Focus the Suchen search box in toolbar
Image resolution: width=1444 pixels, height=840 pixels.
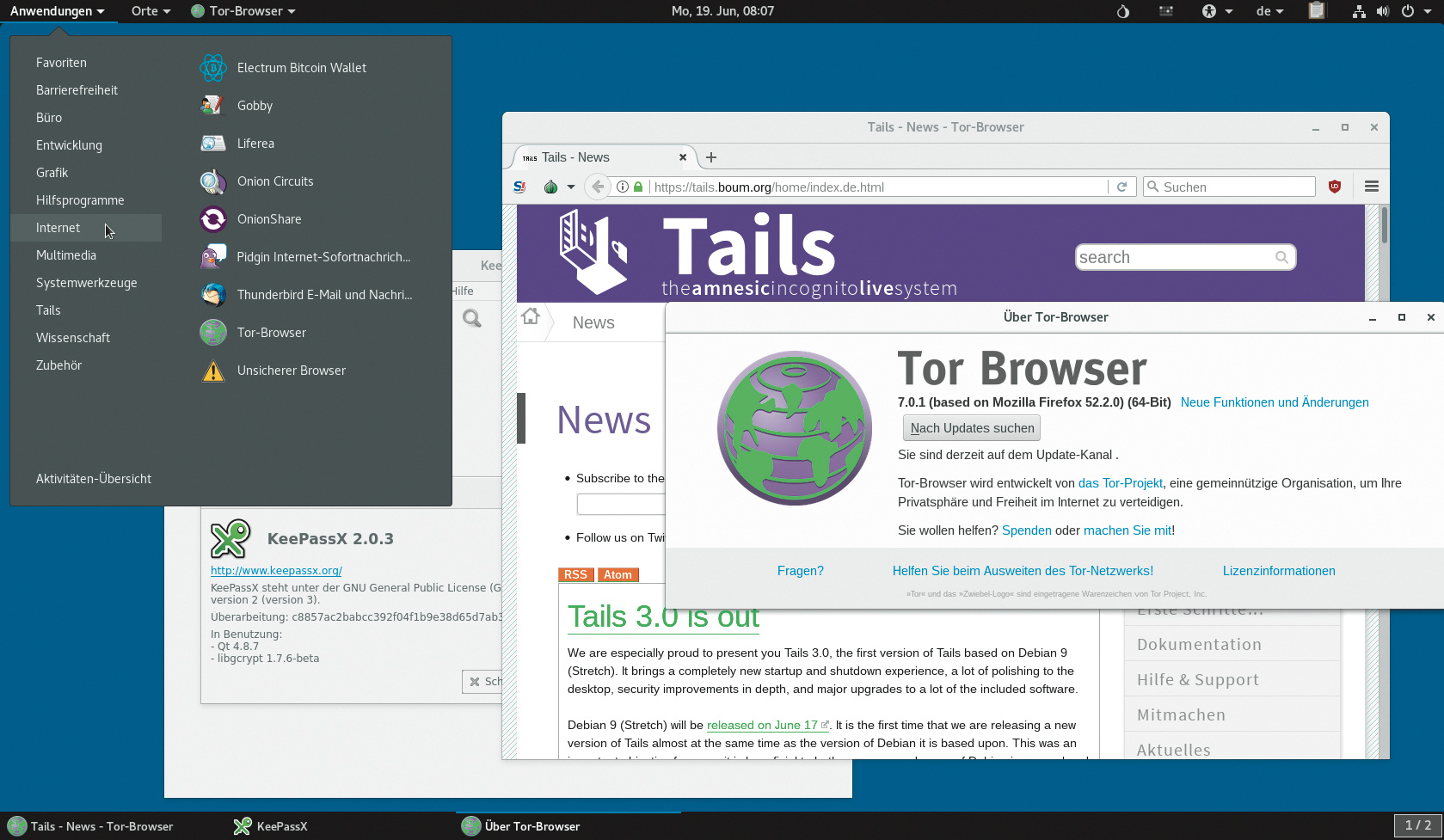point(1229,187)
